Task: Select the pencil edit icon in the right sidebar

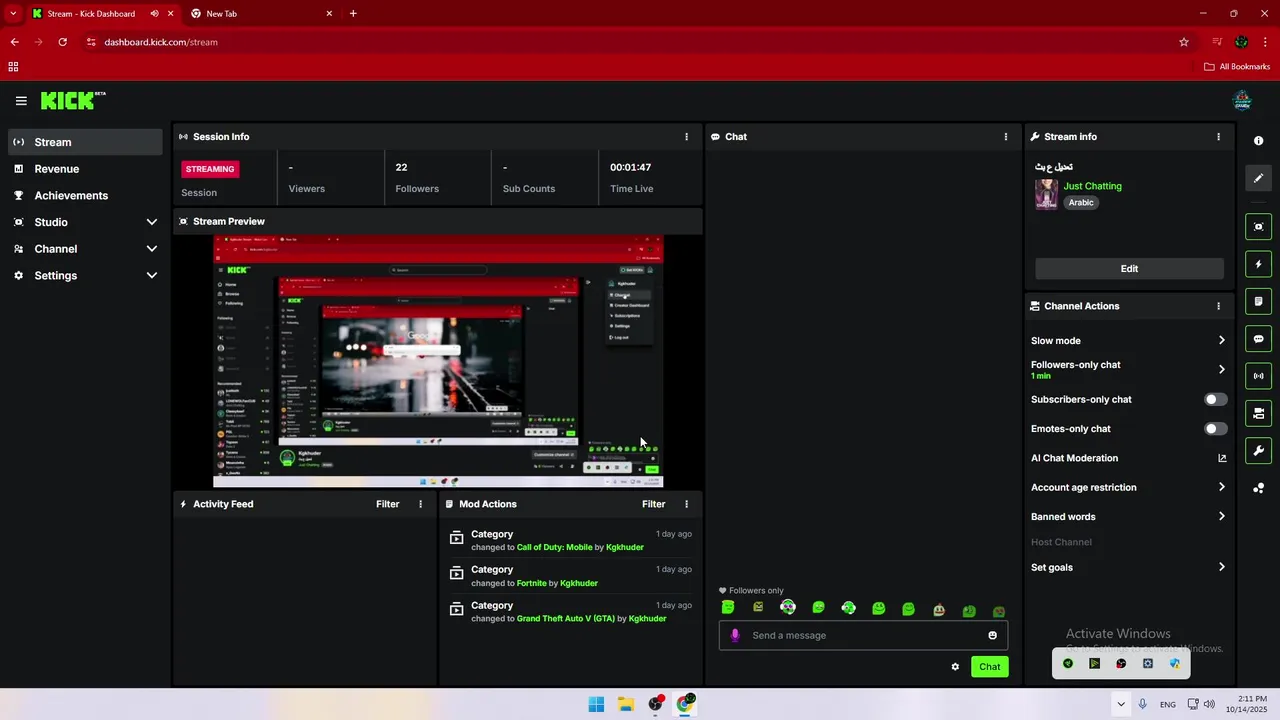Action: pos(1259,178)
